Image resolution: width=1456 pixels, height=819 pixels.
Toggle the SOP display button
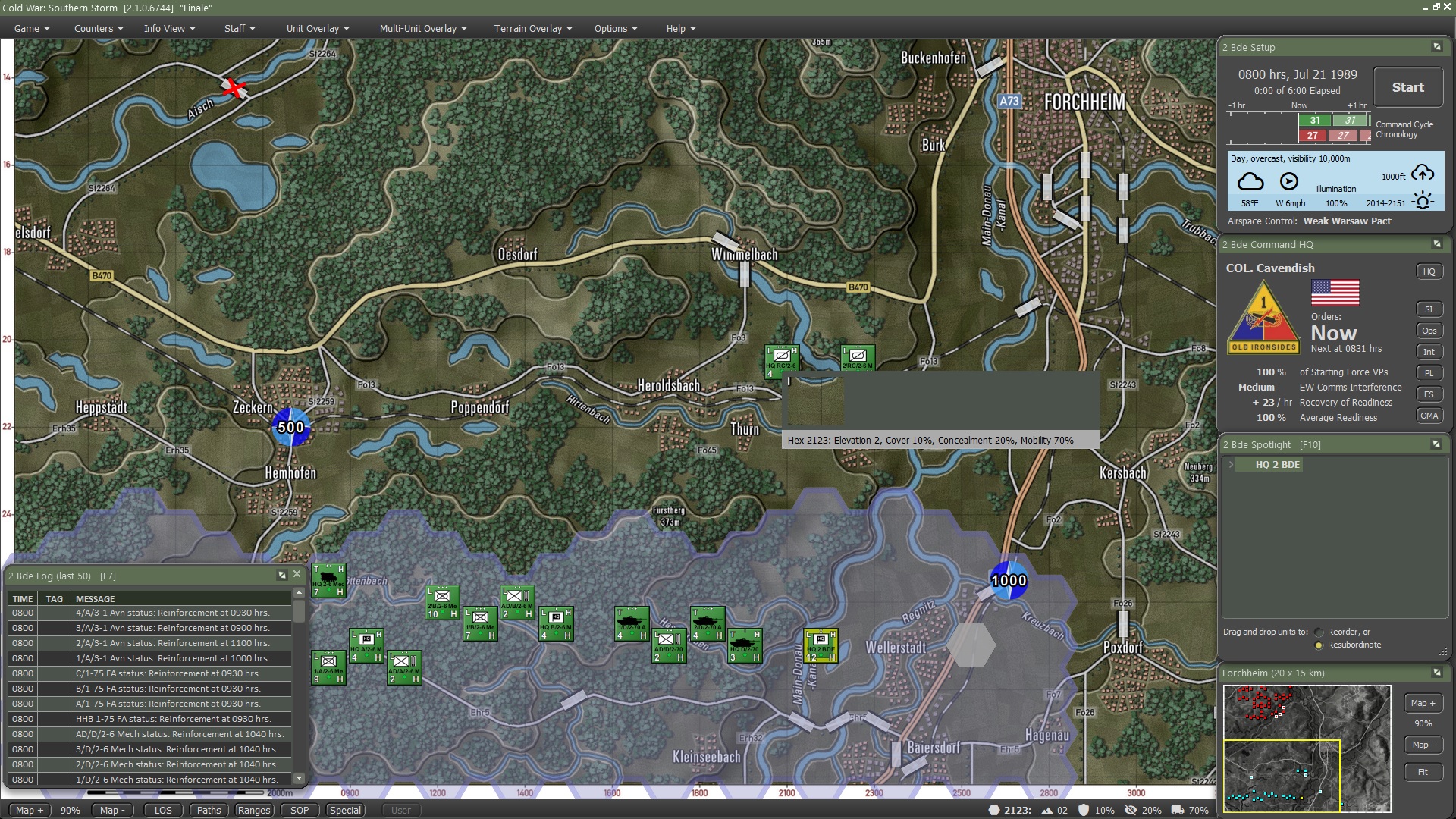coord(300,810)
